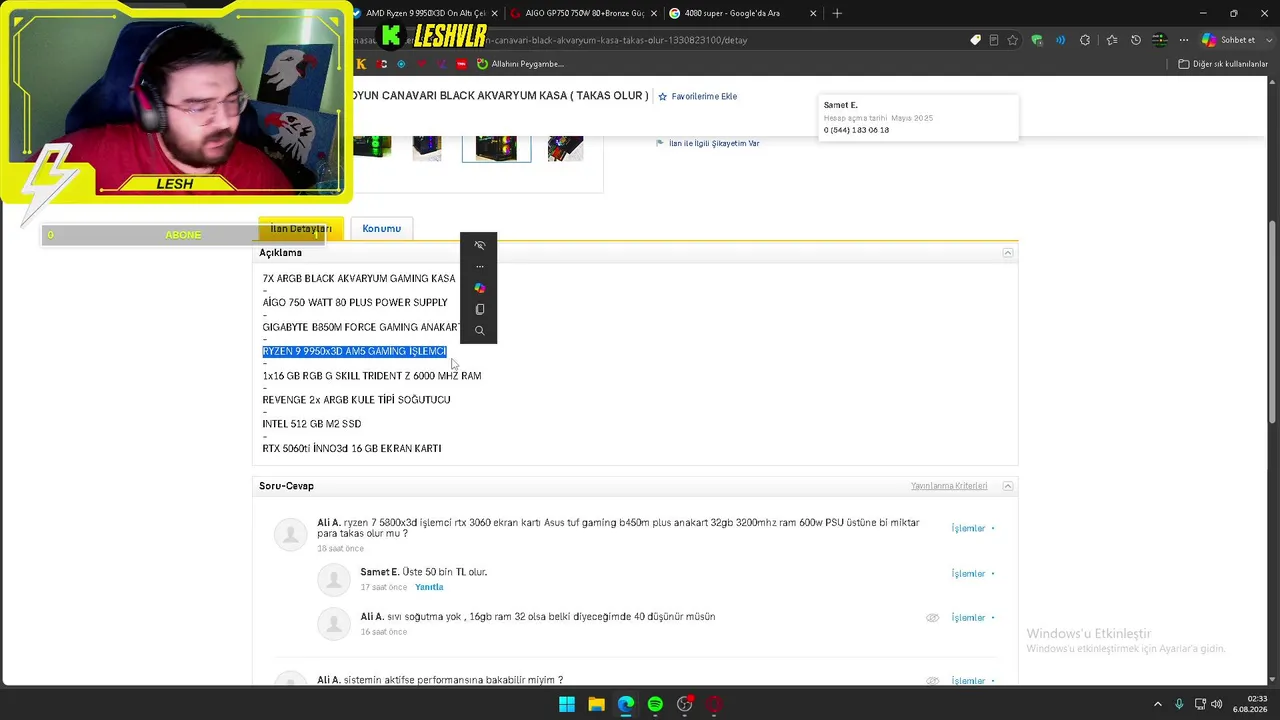Image resolution: width=1280 pixels, height=720 pixels.
Task: Open the Yayınlanma Kriterleri link
Action: tap(949, 486)
